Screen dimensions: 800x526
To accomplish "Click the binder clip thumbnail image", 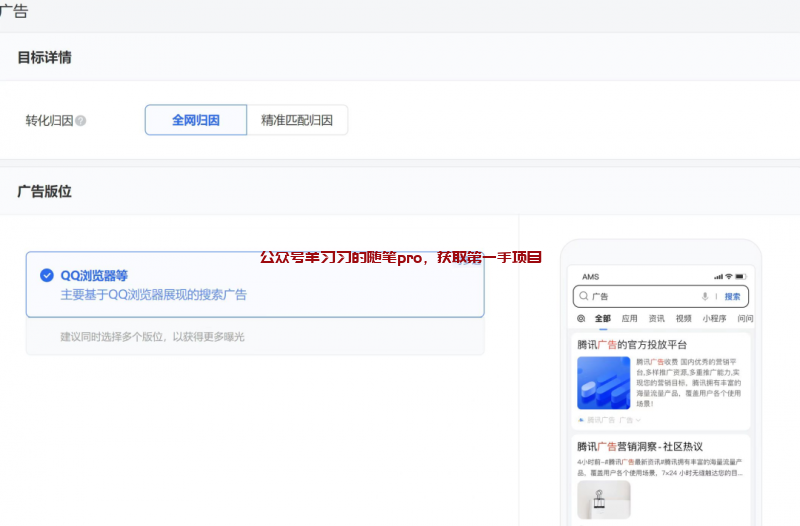I will pyautogui.click(x=603, y=500).
